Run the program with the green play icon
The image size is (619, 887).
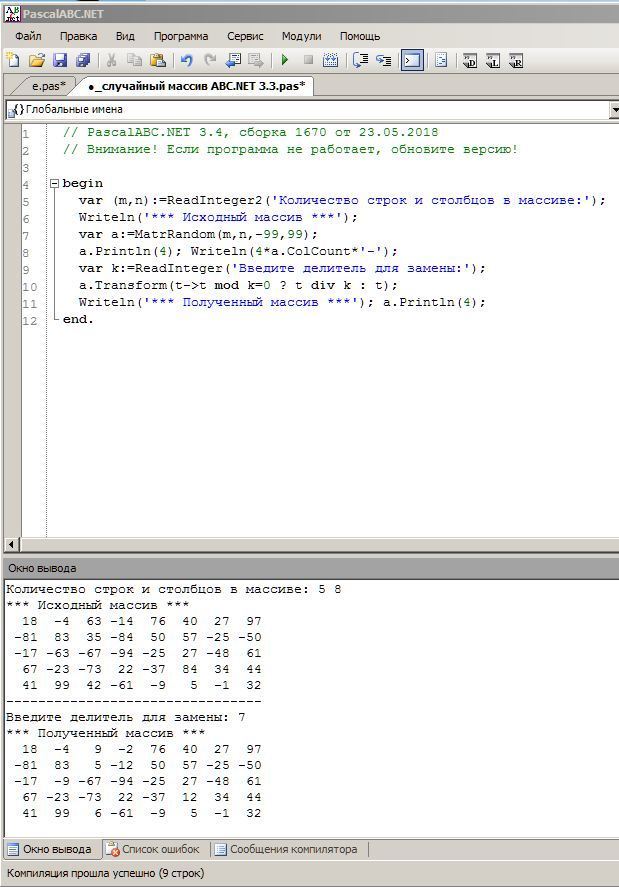pyautogui.click(x=285, y=60)
